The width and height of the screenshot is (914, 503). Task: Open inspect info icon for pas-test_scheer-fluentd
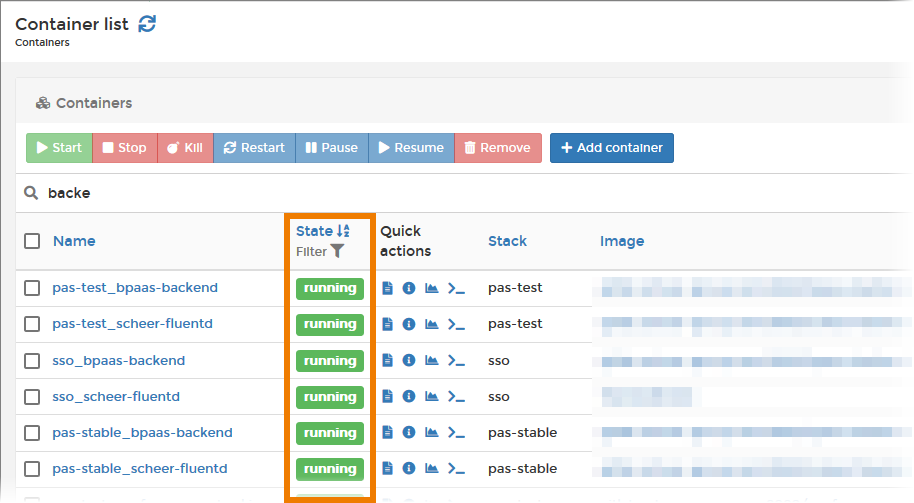[x=409, y=324]
